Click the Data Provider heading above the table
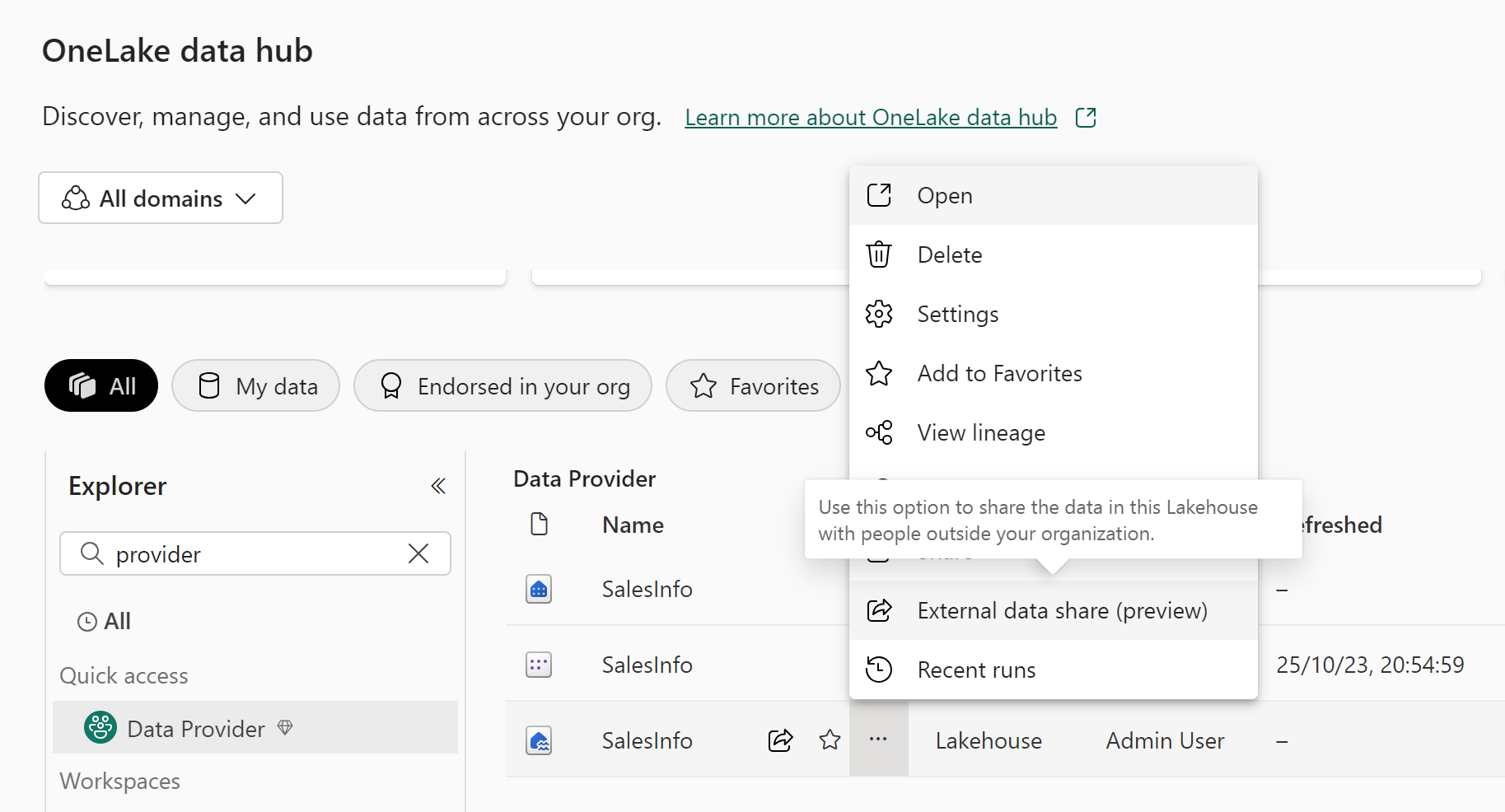 [584, 478]
